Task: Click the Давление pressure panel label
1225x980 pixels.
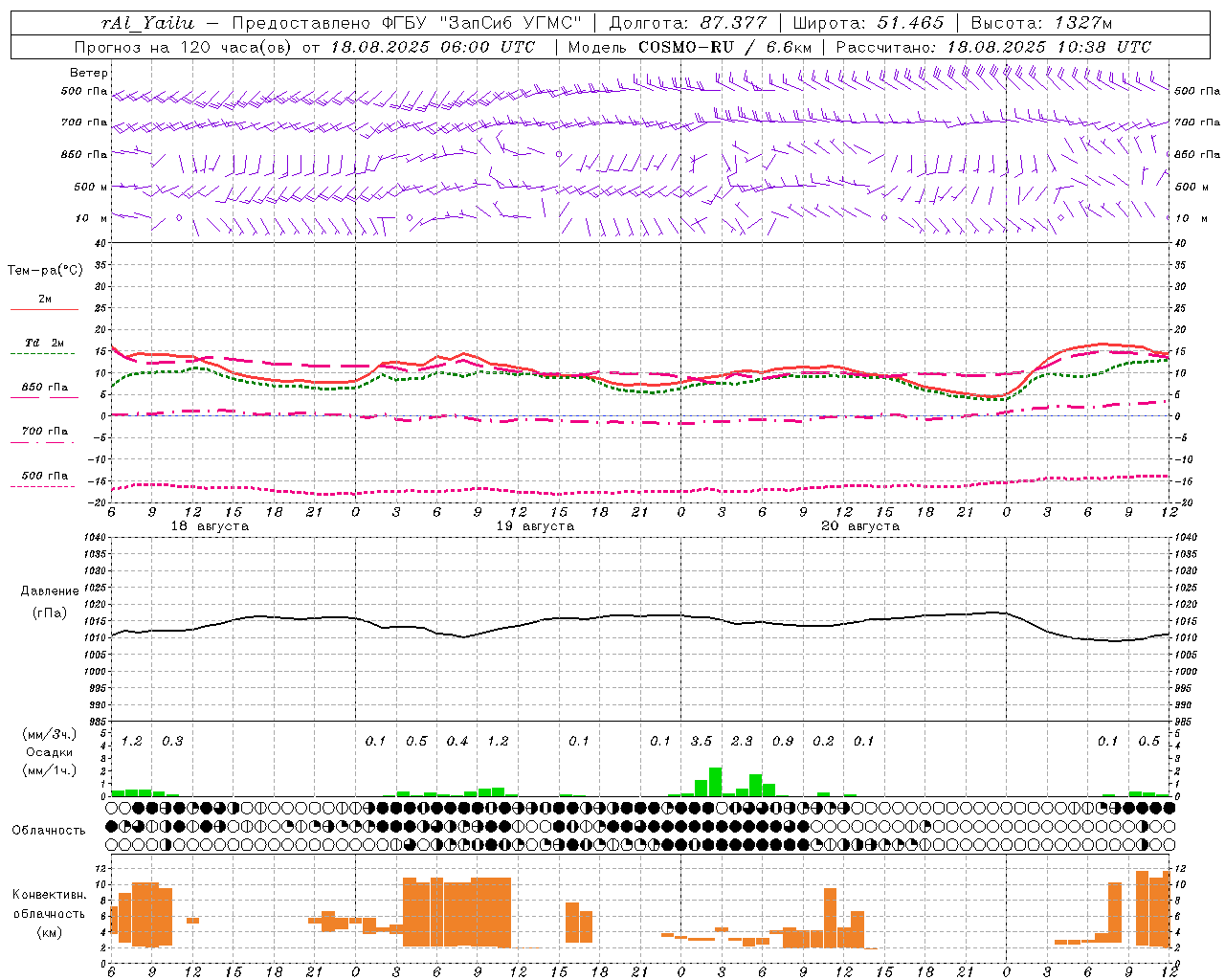Action: click(x=50, y=591)
